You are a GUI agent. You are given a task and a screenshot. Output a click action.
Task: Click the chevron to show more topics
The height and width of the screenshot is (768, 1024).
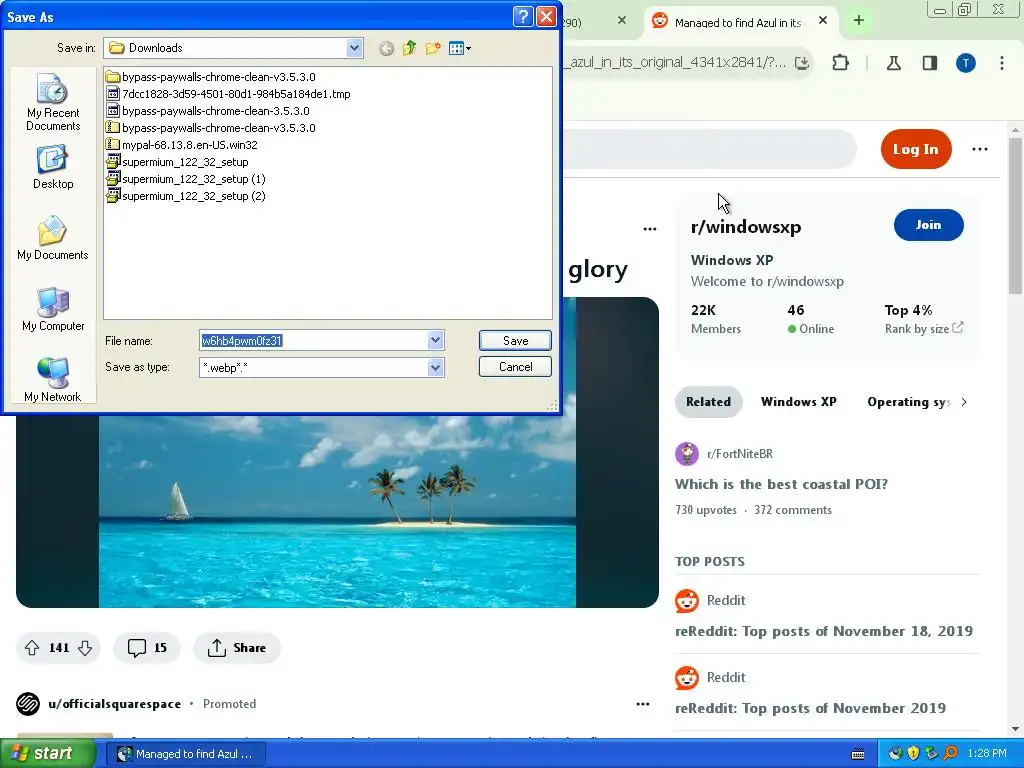click(964, 402)
